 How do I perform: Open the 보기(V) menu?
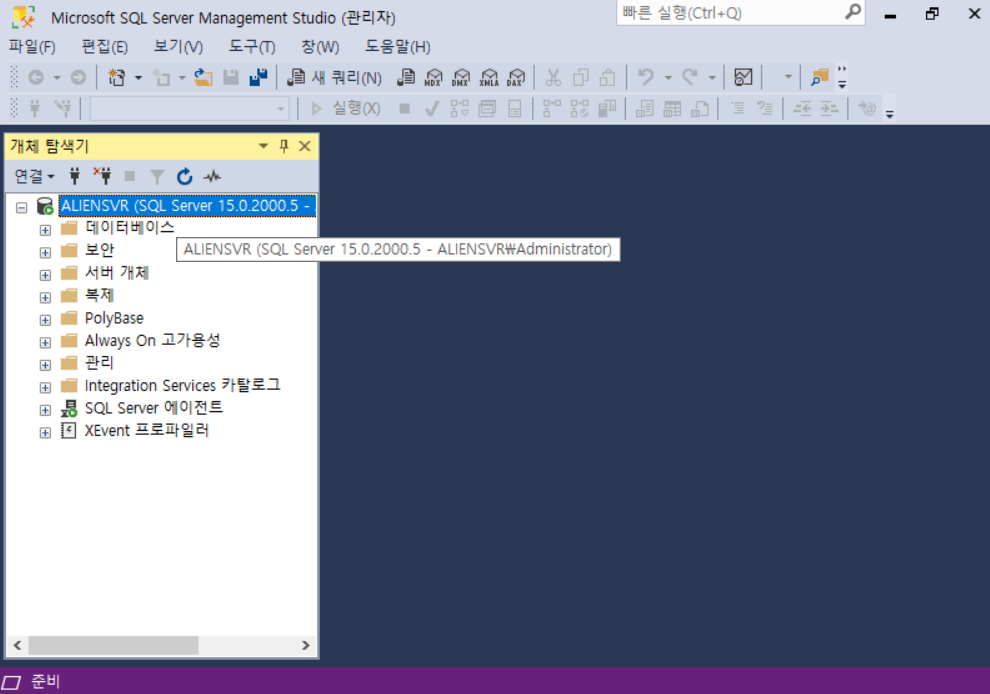[178, 47]
